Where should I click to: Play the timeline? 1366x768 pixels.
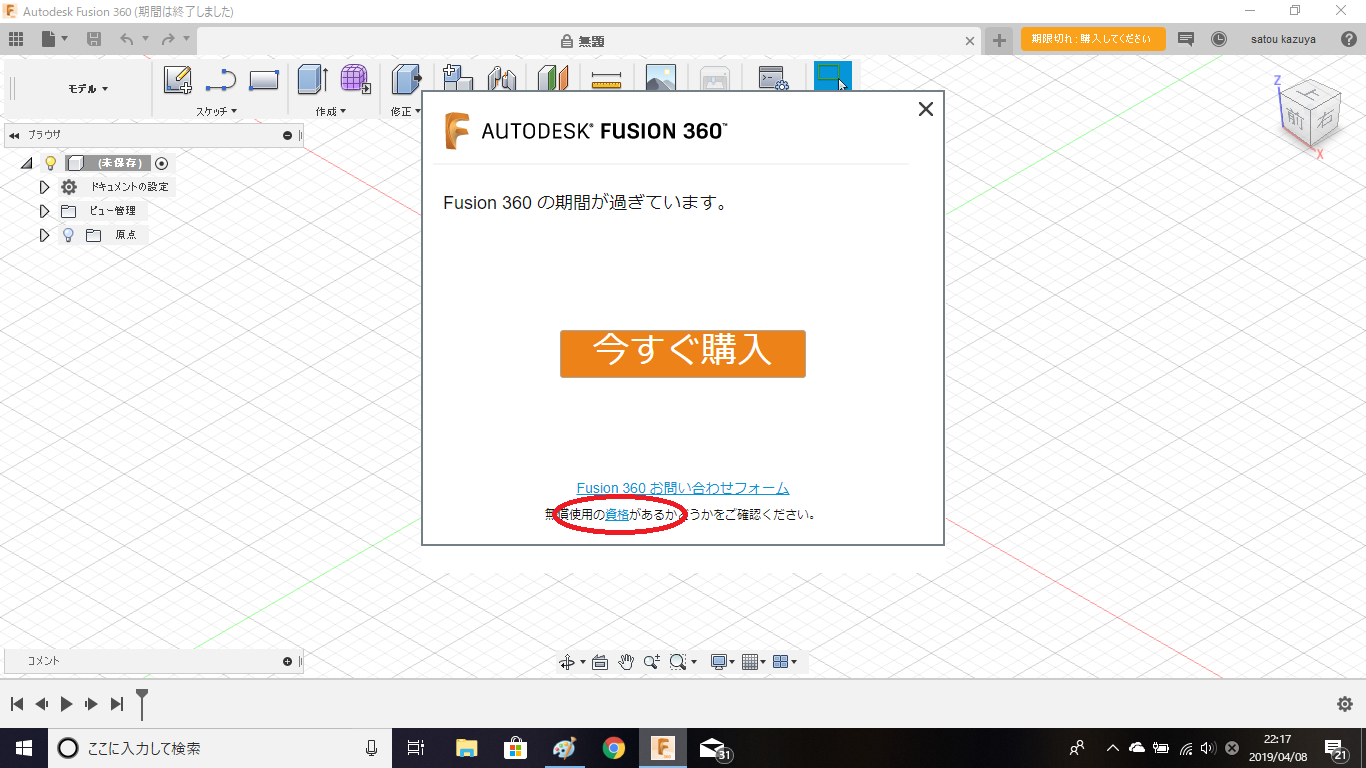click(x=66, y=704)
